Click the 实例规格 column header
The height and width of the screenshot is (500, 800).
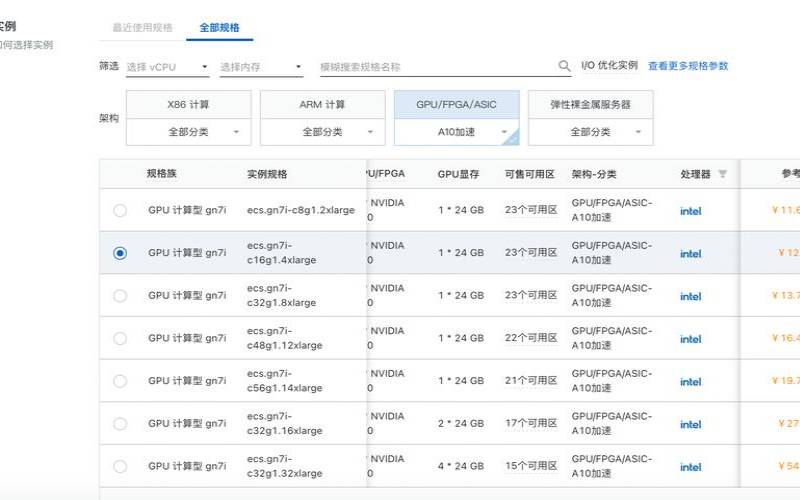pos(267,174)
